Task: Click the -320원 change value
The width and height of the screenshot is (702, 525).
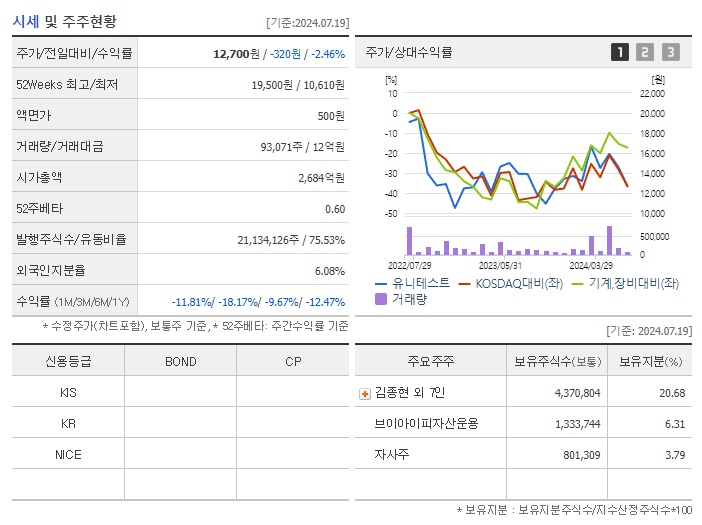Action: (285, 54)
